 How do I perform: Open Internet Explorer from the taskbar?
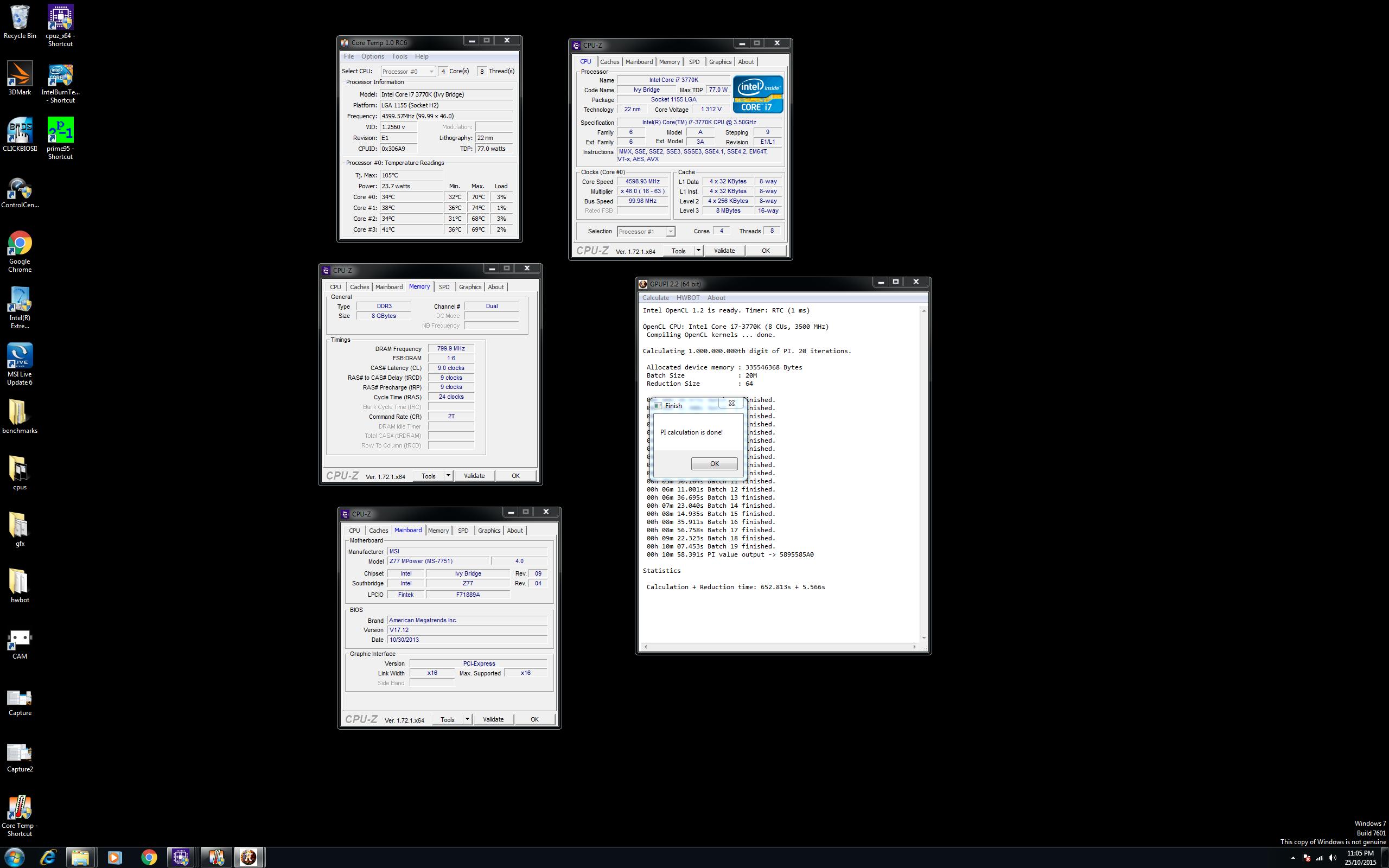48,858
